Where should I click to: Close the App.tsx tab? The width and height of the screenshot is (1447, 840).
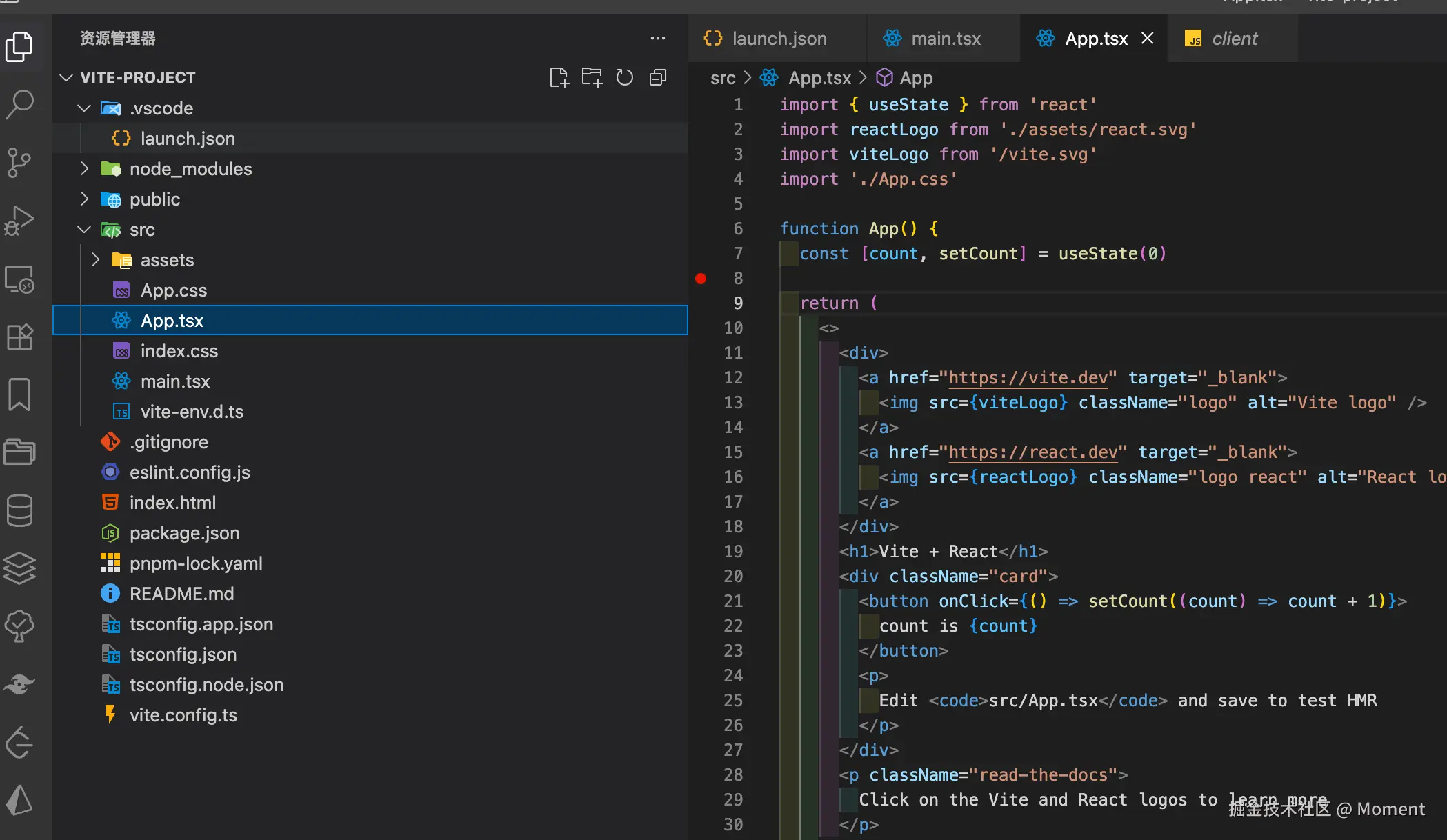click(1148, 39)
